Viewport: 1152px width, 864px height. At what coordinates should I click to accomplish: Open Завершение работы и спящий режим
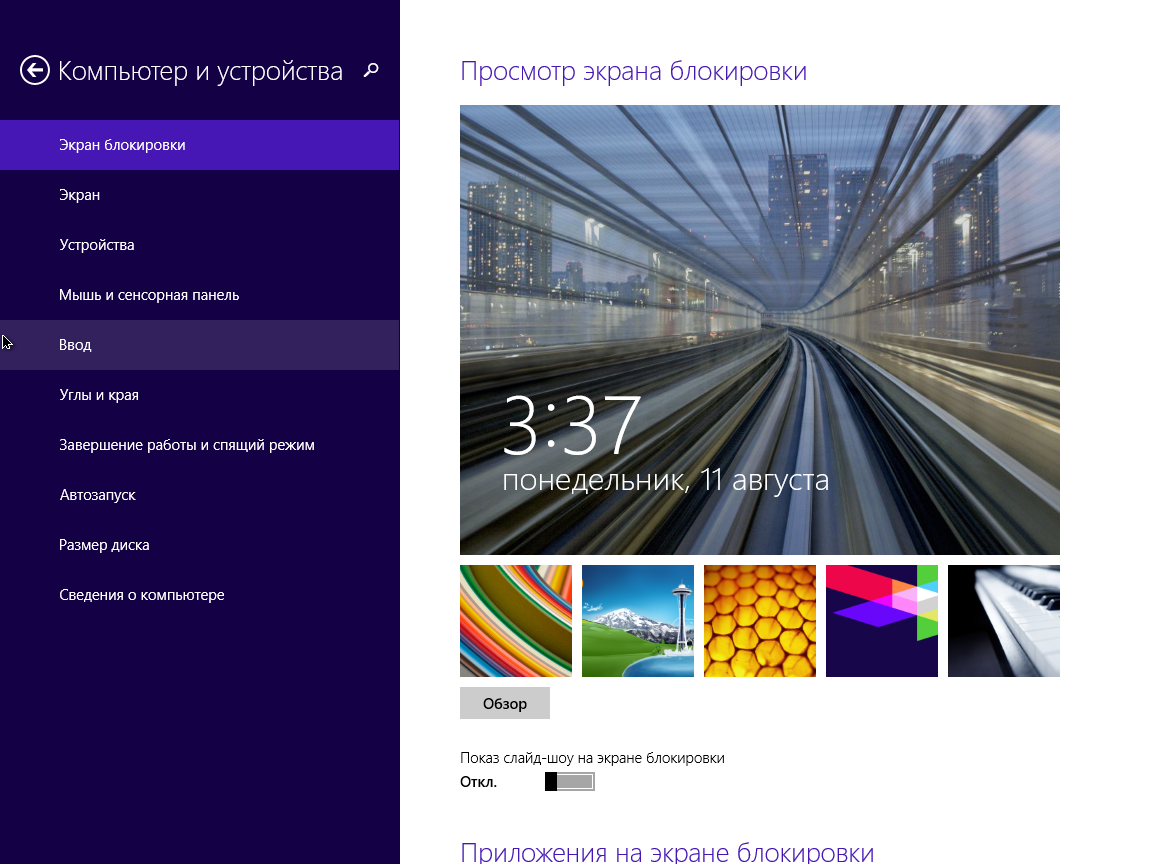pyautogui.click(x=200, y=444)
